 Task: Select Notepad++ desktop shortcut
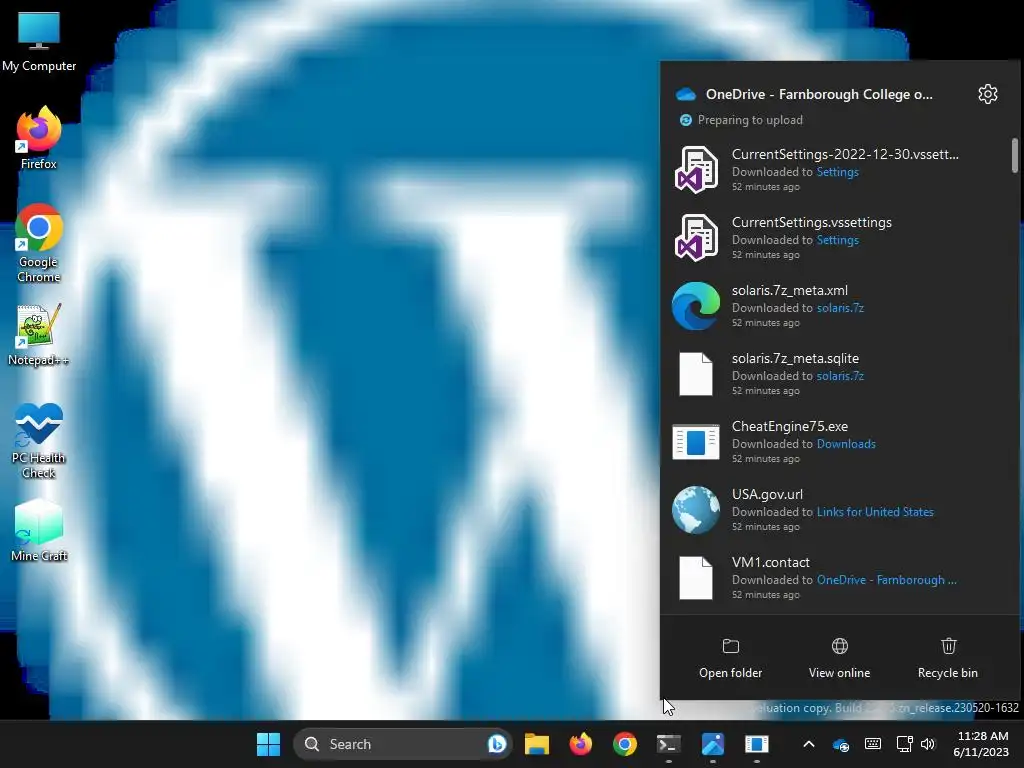39,335
